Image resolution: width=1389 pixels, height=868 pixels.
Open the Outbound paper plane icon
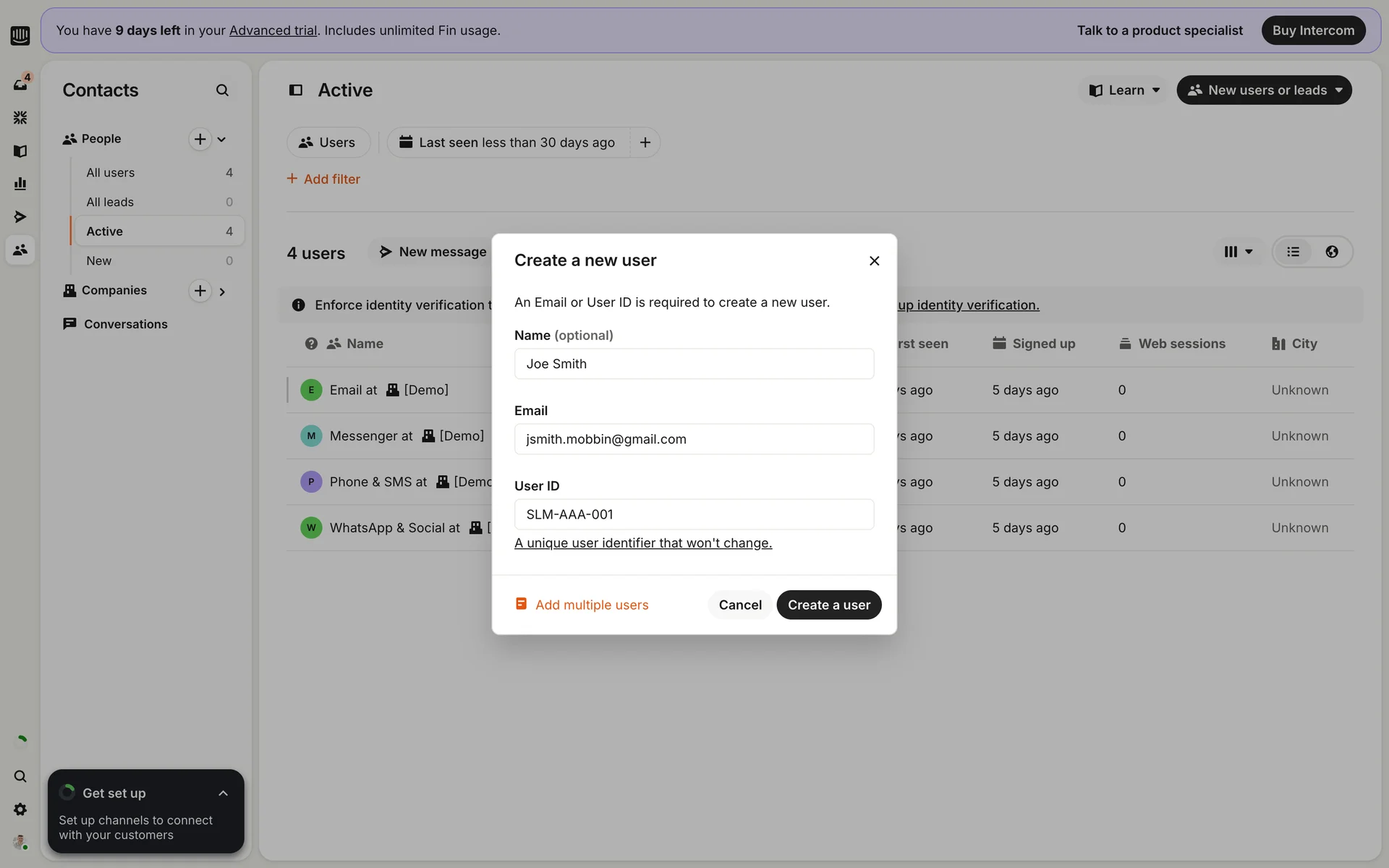pyautogui.click(x=20, y=216)
